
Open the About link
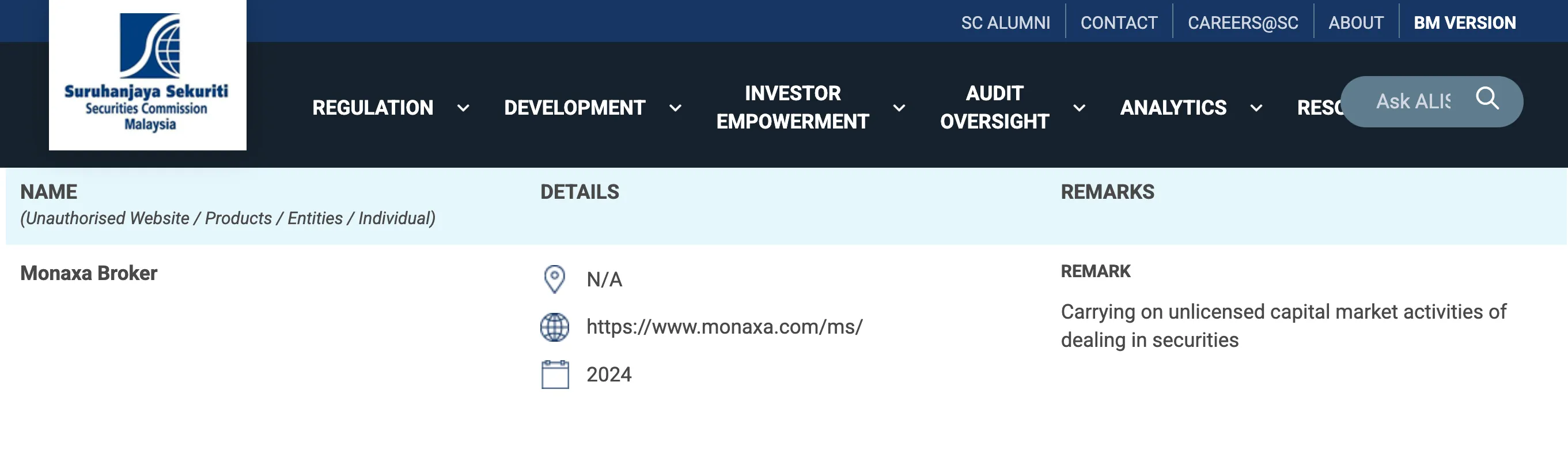click(x=1355, y=22)
